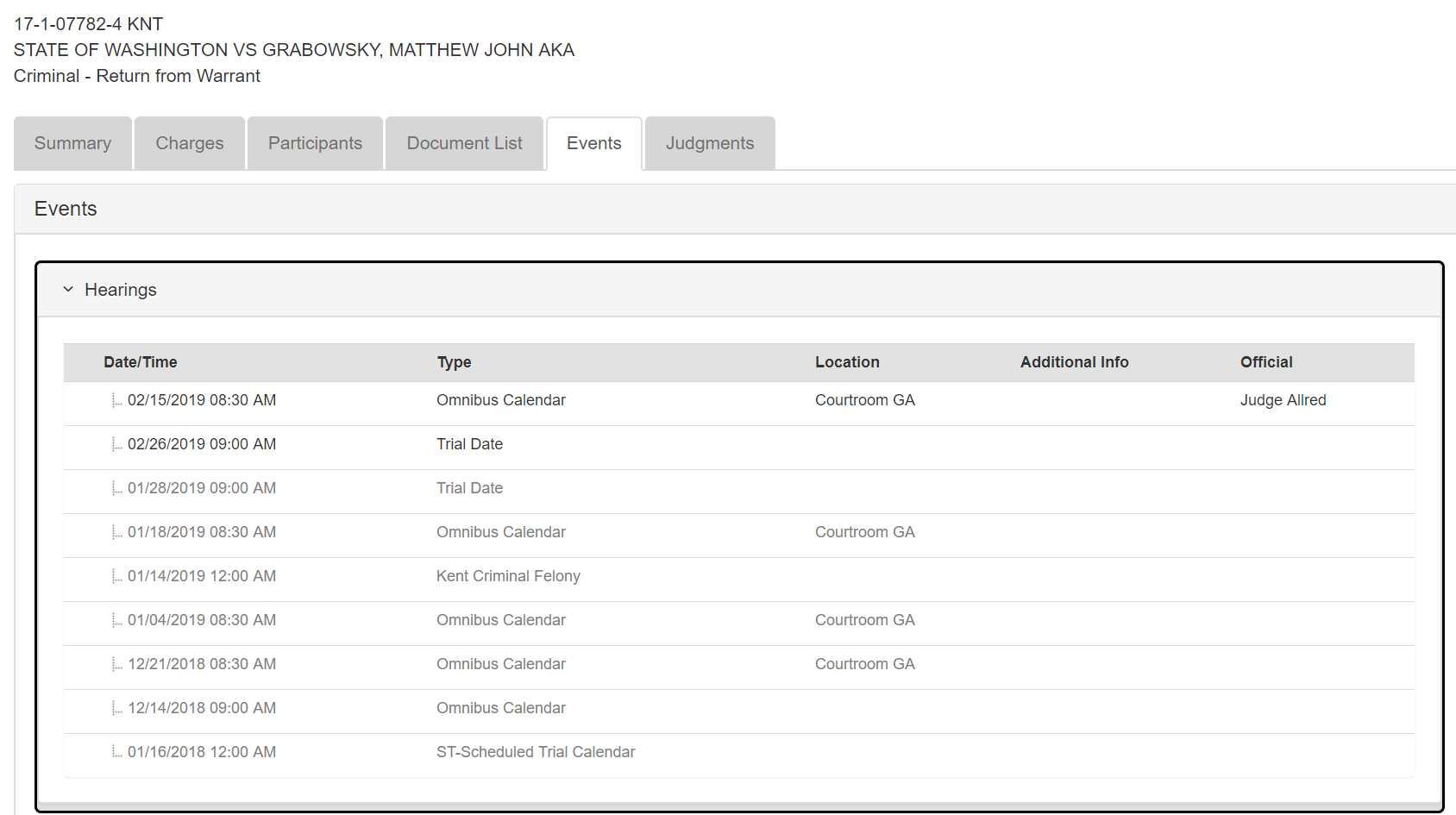Click the Location column header
The height and width of the screenshot is (815, 1456).
847,362
